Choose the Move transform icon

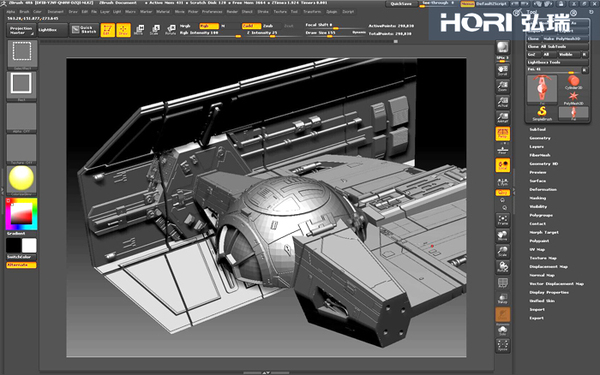point(139,30)
